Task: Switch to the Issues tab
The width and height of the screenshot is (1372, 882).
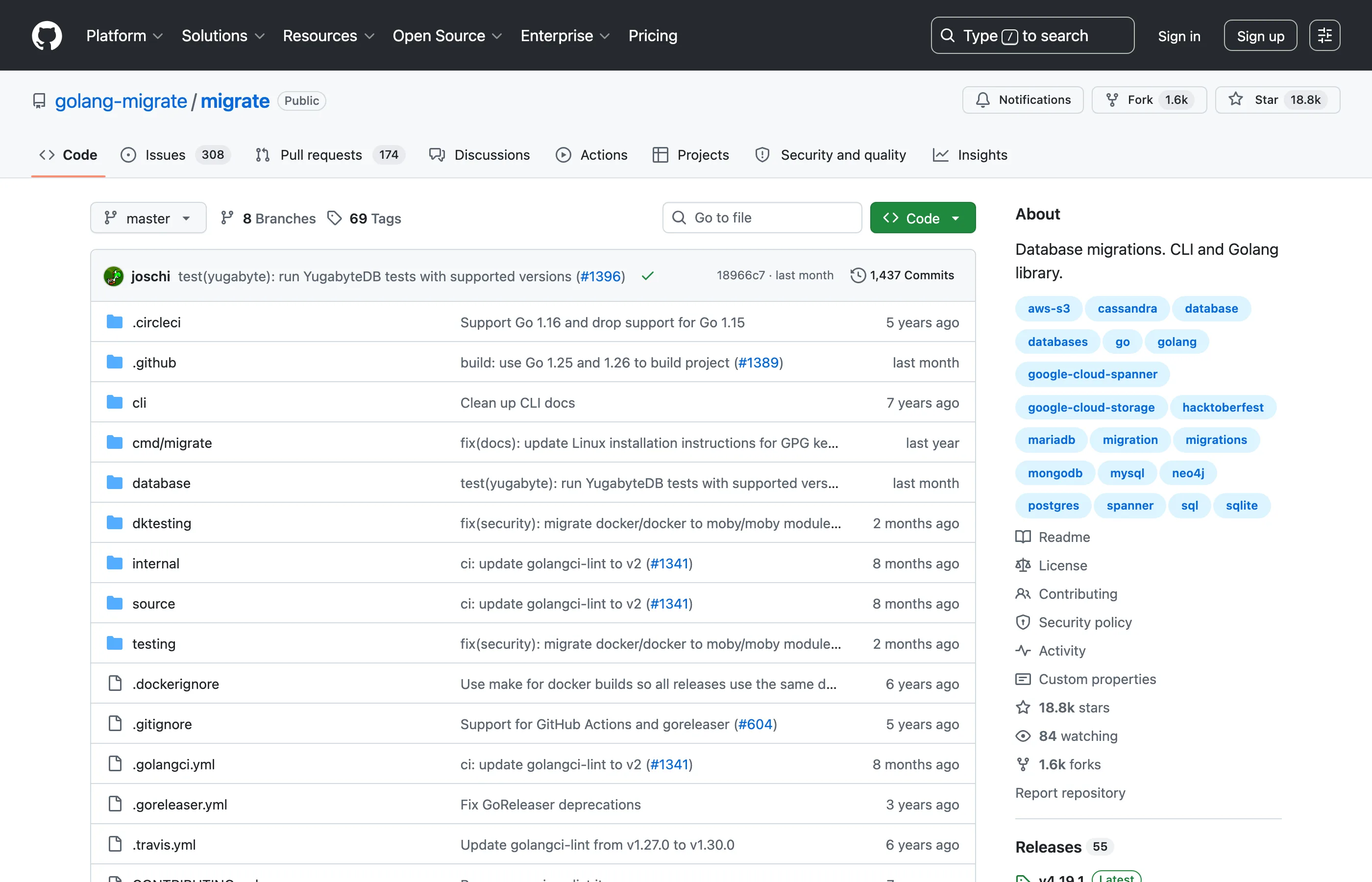Action: [x=175, y=155]
